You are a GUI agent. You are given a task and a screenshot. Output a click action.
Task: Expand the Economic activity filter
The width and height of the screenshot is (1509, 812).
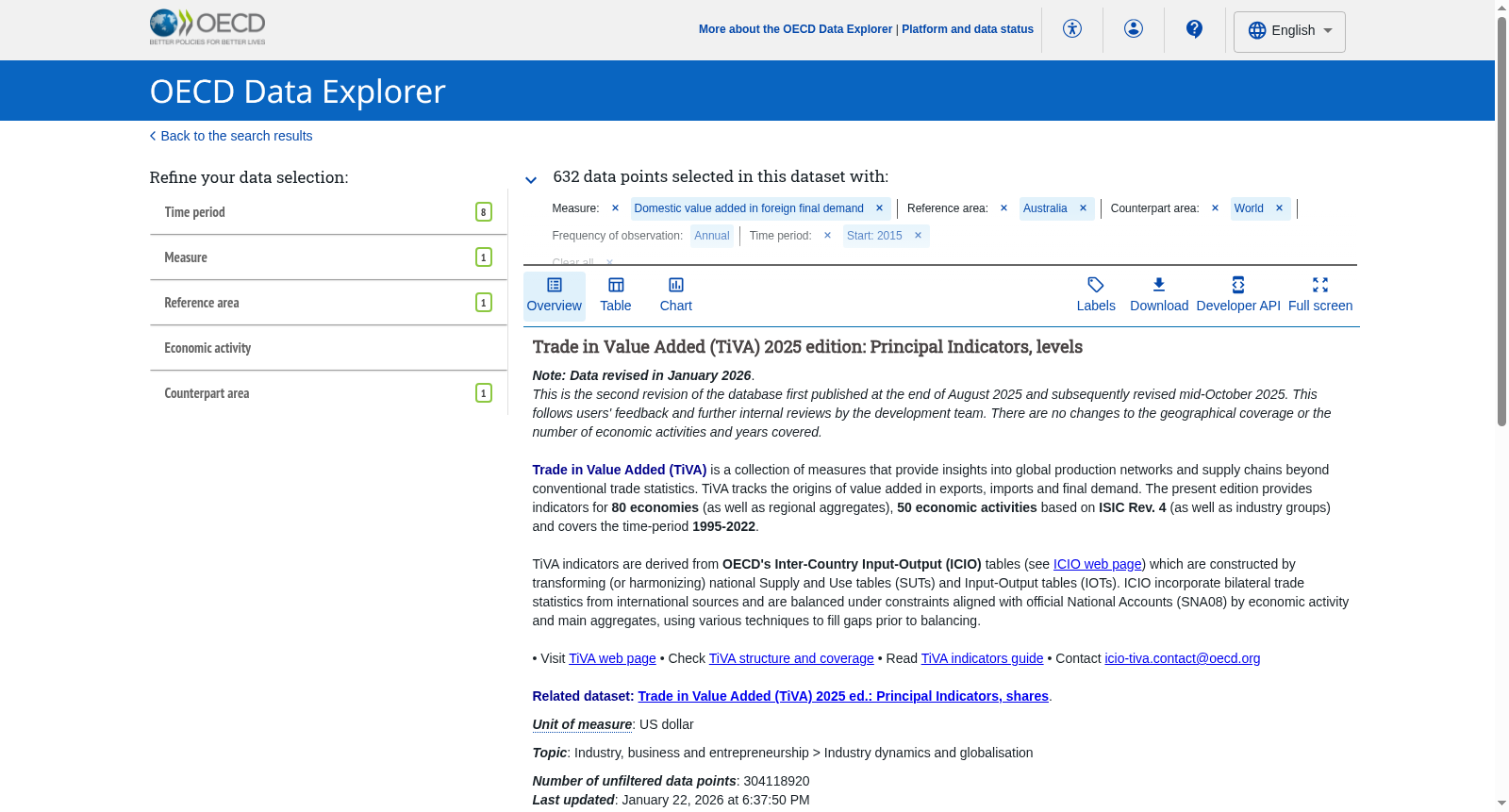tap(328, 348)
